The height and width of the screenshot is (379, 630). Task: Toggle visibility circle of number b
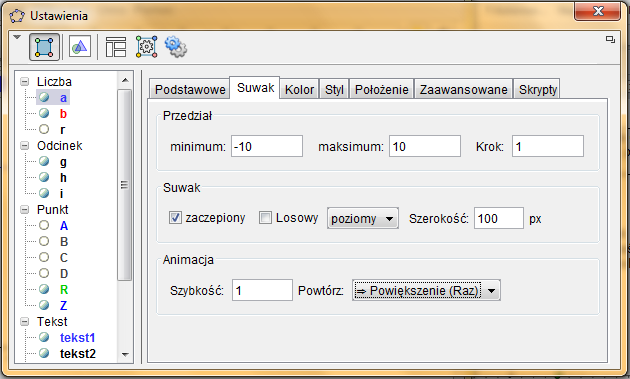pyautogui.click(x=44, y=113)
